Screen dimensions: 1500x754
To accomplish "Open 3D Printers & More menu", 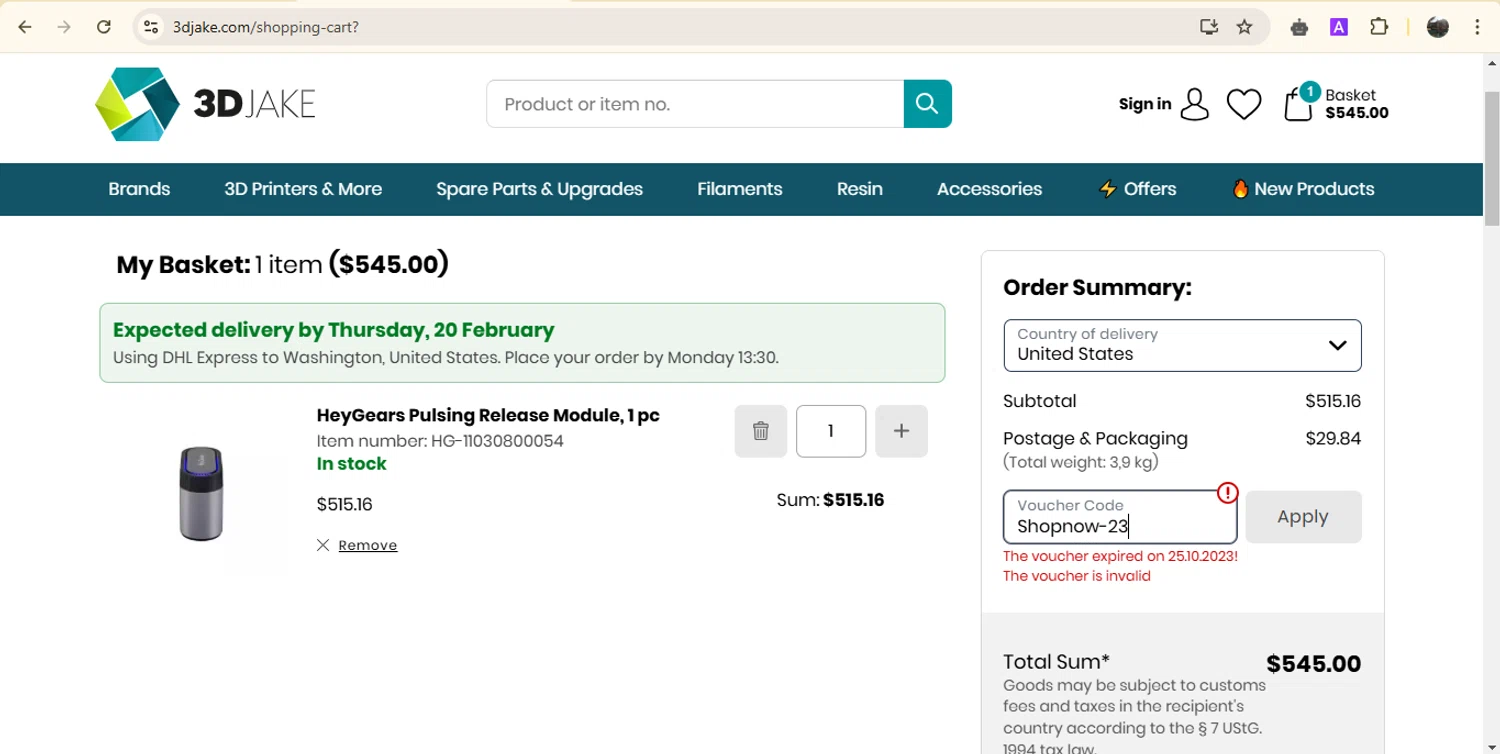I will [x=303, y=189].
